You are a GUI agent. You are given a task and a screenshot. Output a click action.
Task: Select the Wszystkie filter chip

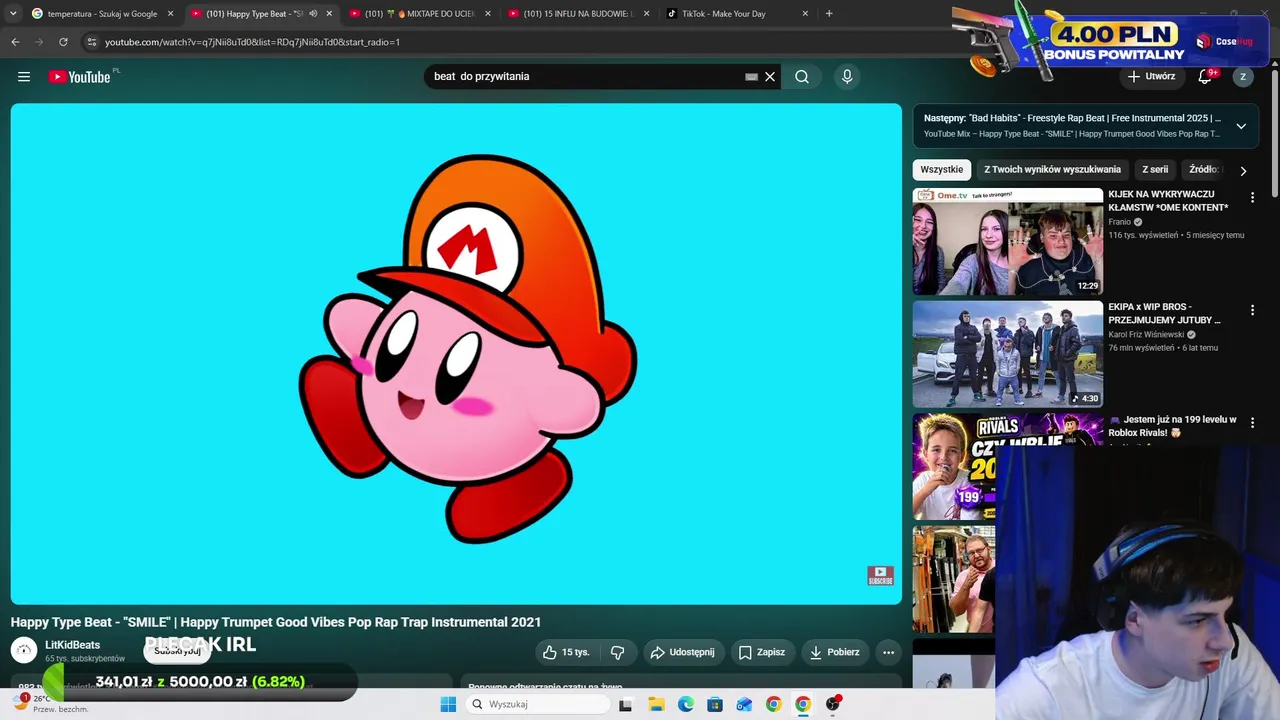click(x=941, y=170)
